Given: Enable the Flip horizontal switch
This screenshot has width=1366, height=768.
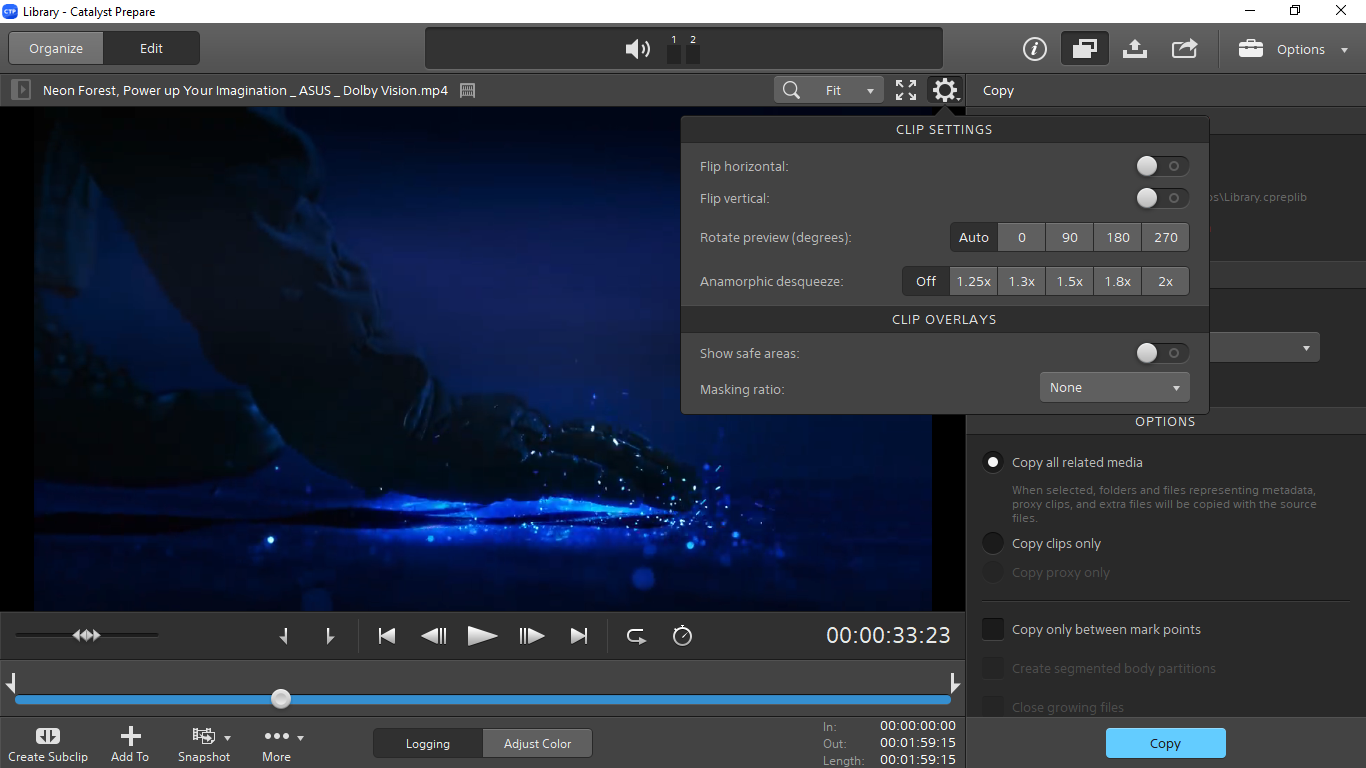Looking at the screenshot, I should click(x=1162, y=166).
